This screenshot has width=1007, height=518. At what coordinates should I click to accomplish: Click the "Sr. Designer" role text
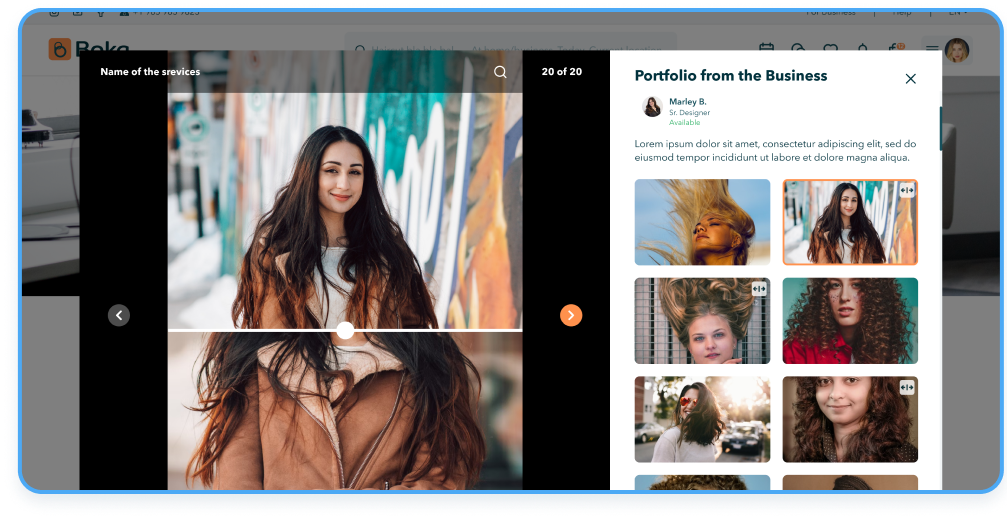[690, 112]
